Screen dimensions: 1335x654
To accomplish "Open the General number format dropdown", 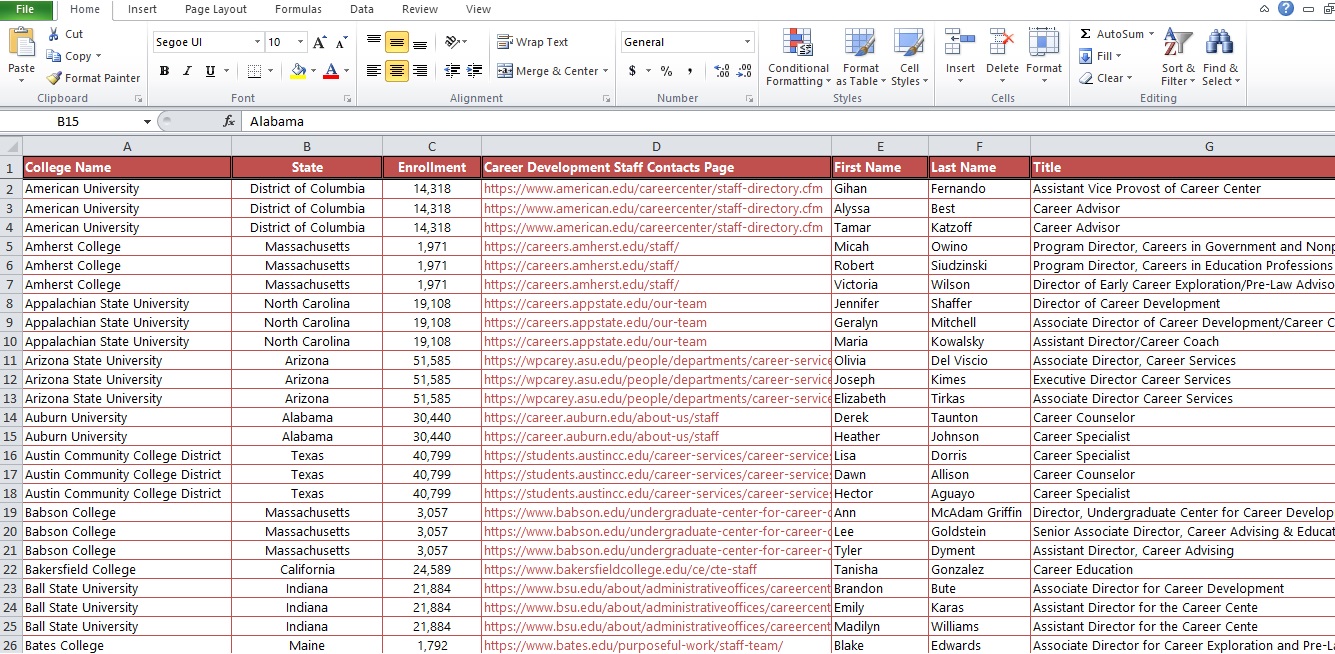I will (747, 42).
